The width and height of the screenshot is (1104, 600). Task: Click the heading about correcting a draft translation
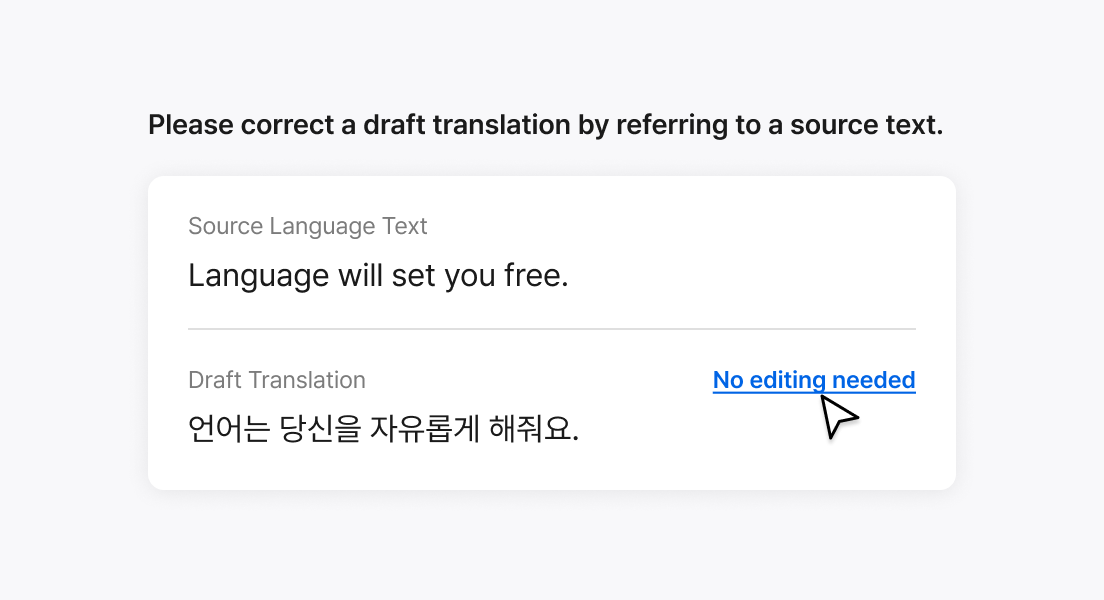click(x=546, y=125)
